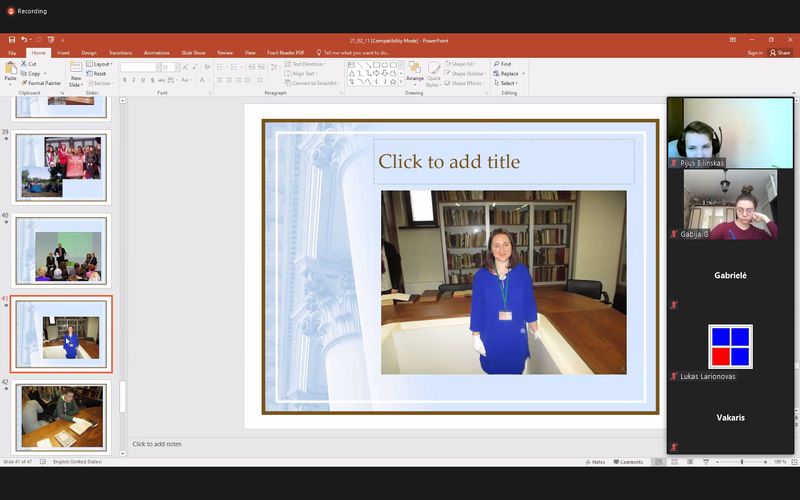Switch to Slide Sorter view icon
This screenshot has height=500, width=800.
pos(676,462)
